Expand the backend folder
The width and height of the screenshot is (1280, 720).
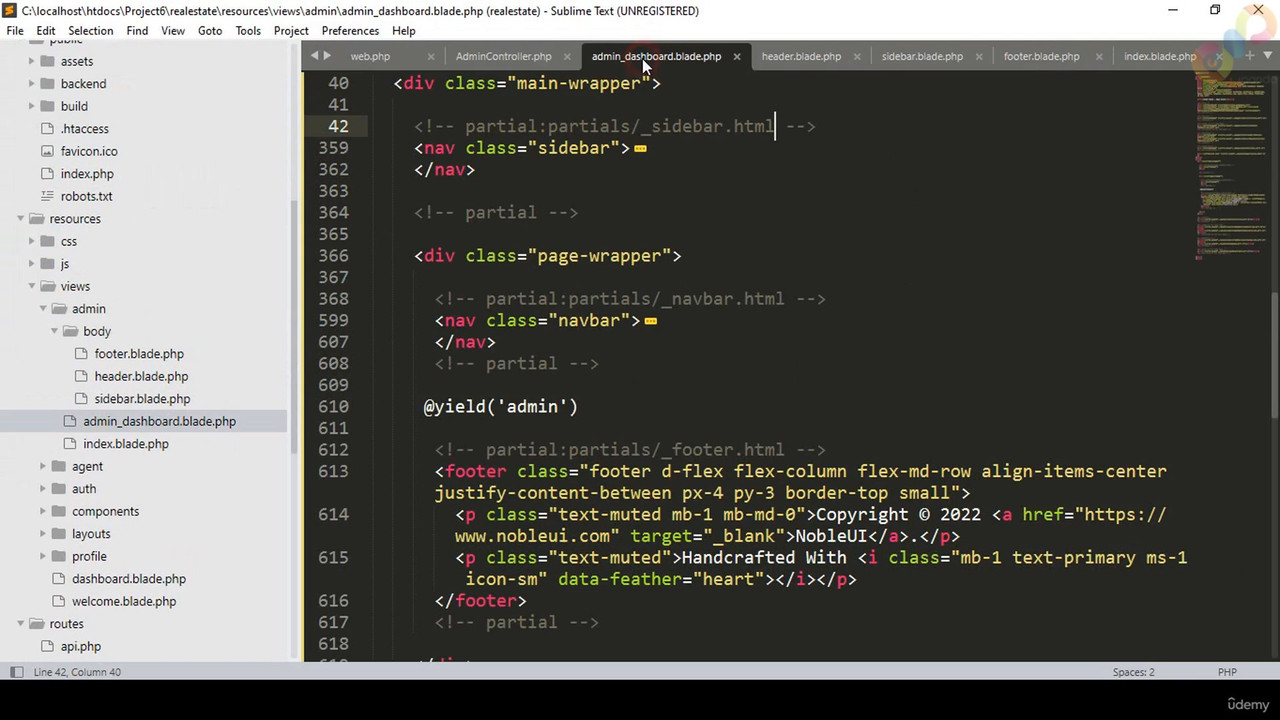tap(32, 84)
